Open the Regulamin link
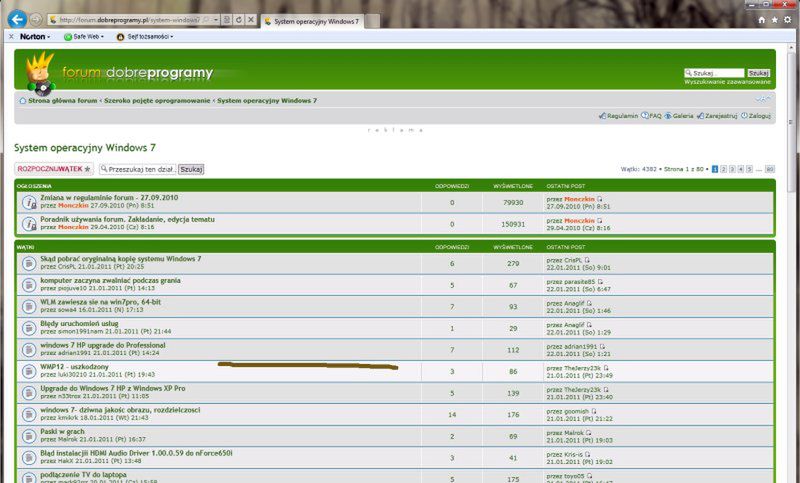This screenshot has height=483, width=800. 618,116
